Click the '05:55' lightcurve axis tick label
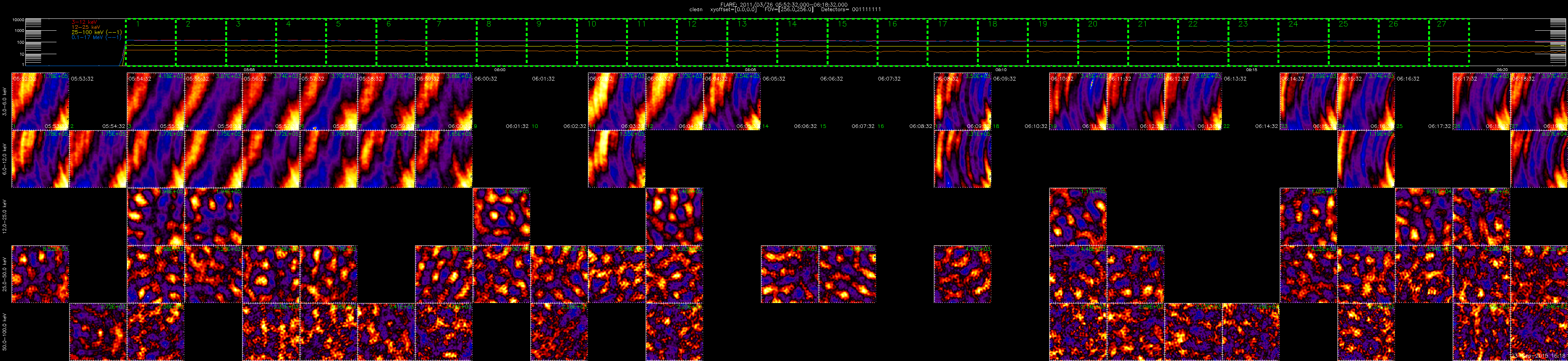 249,70
